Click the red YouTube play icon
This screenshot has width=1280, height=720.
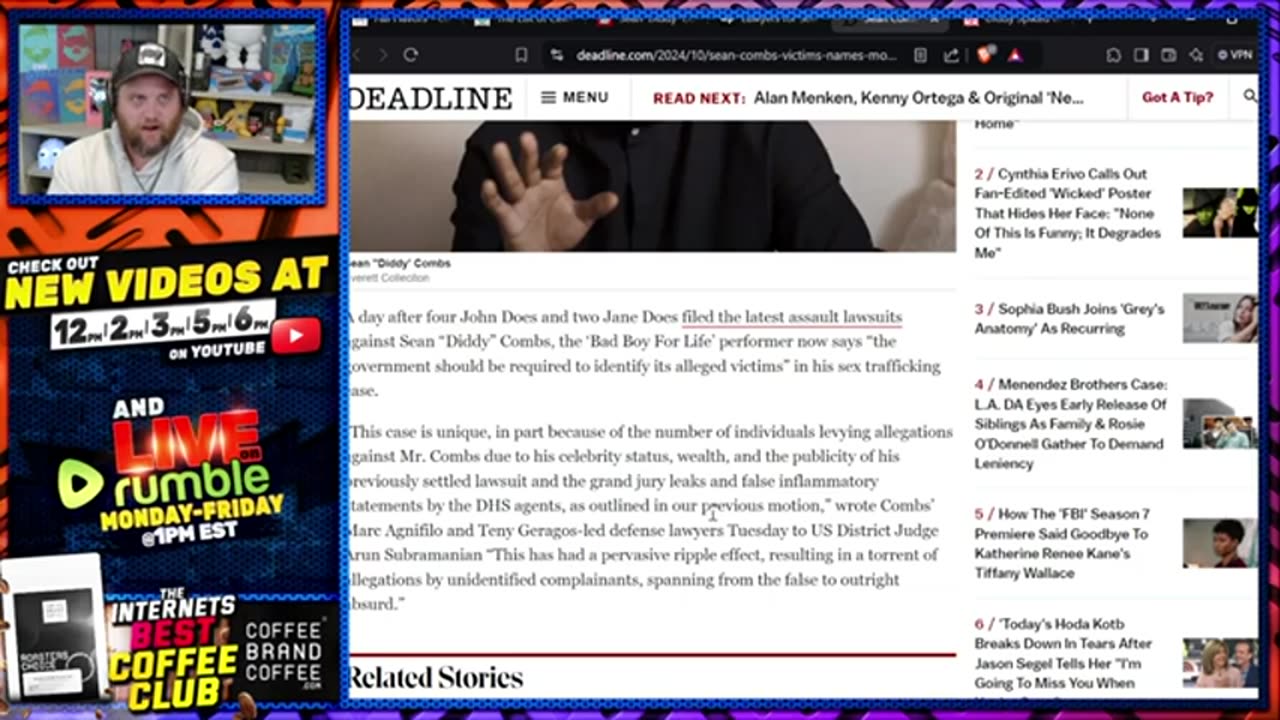pyautogui.click(x=296, y=336)
